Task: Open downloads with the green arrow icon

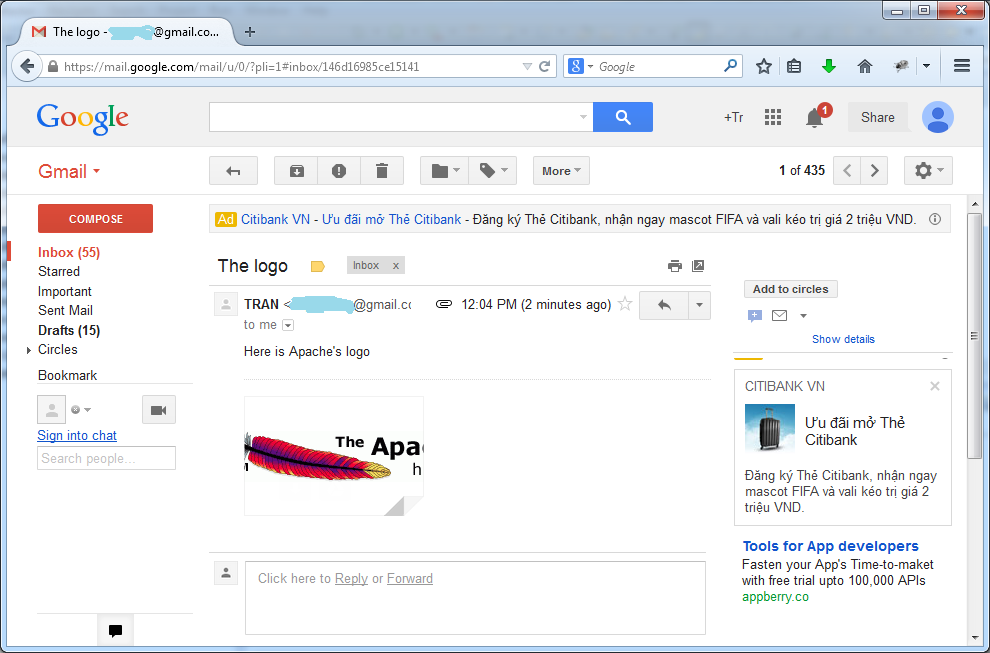Action: (x=829, y=66)
